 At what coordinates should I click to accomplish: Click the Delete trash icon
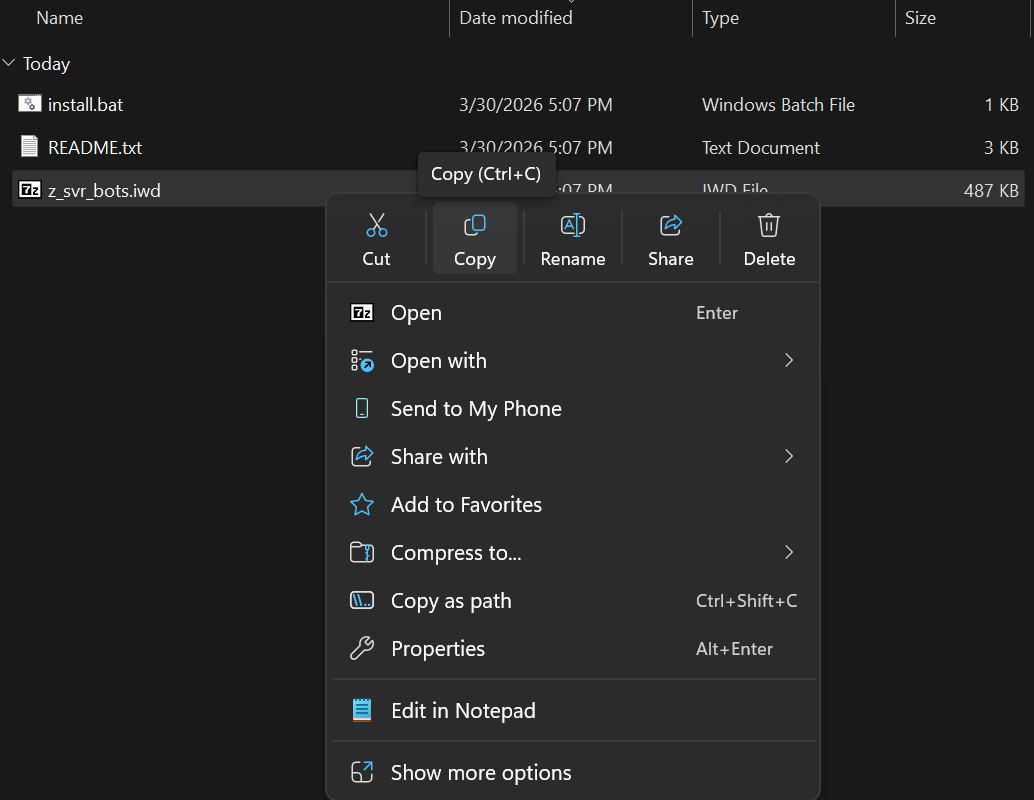(769, 225)
